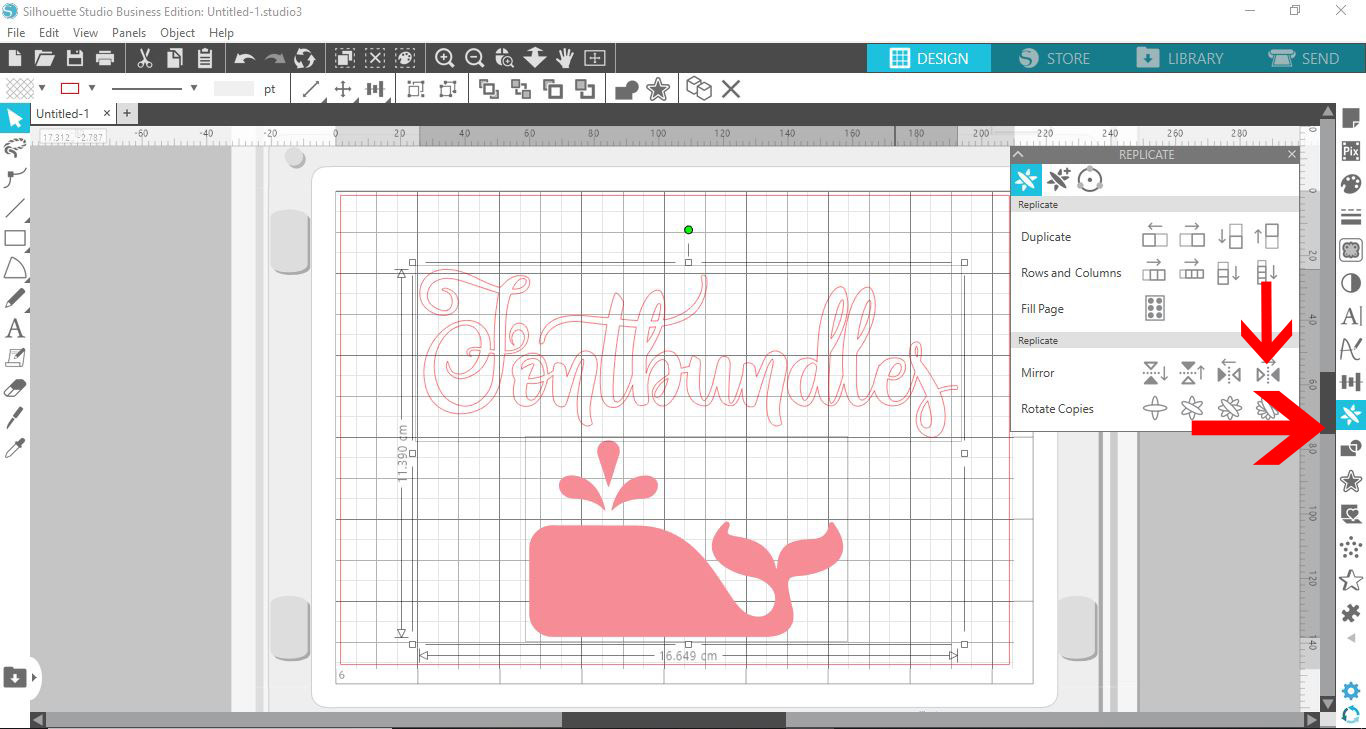Select the Draw a Rectangle tool
The height and width of the screenshot is (729, 1366).
point(15,238)
